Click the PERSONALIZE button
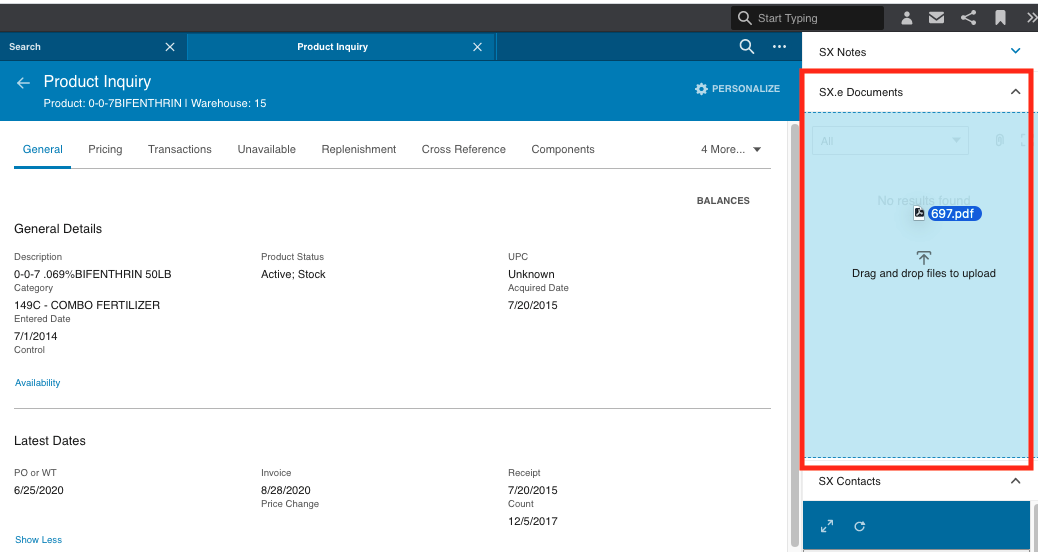The image size is (1038, 552). (737, 89)
